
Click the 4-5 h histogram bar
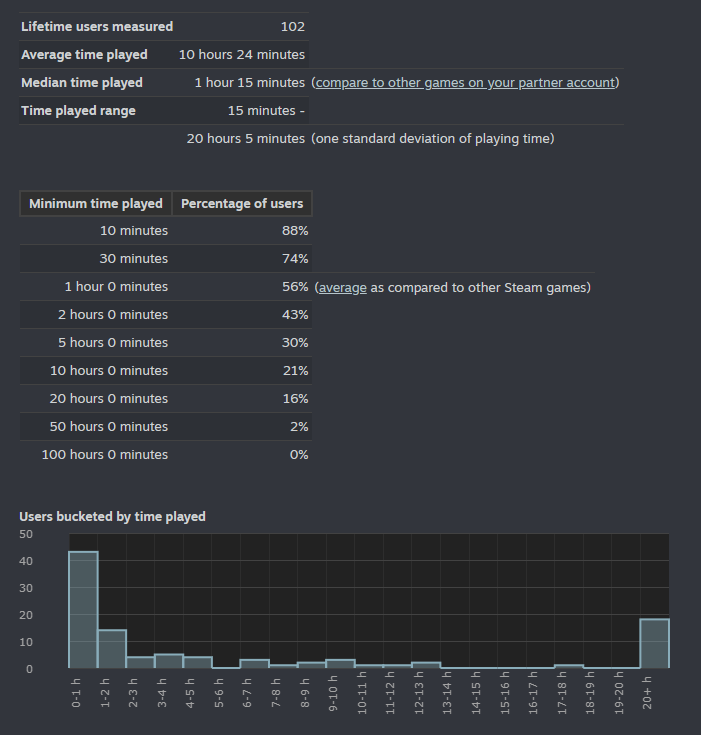point(197,662)
